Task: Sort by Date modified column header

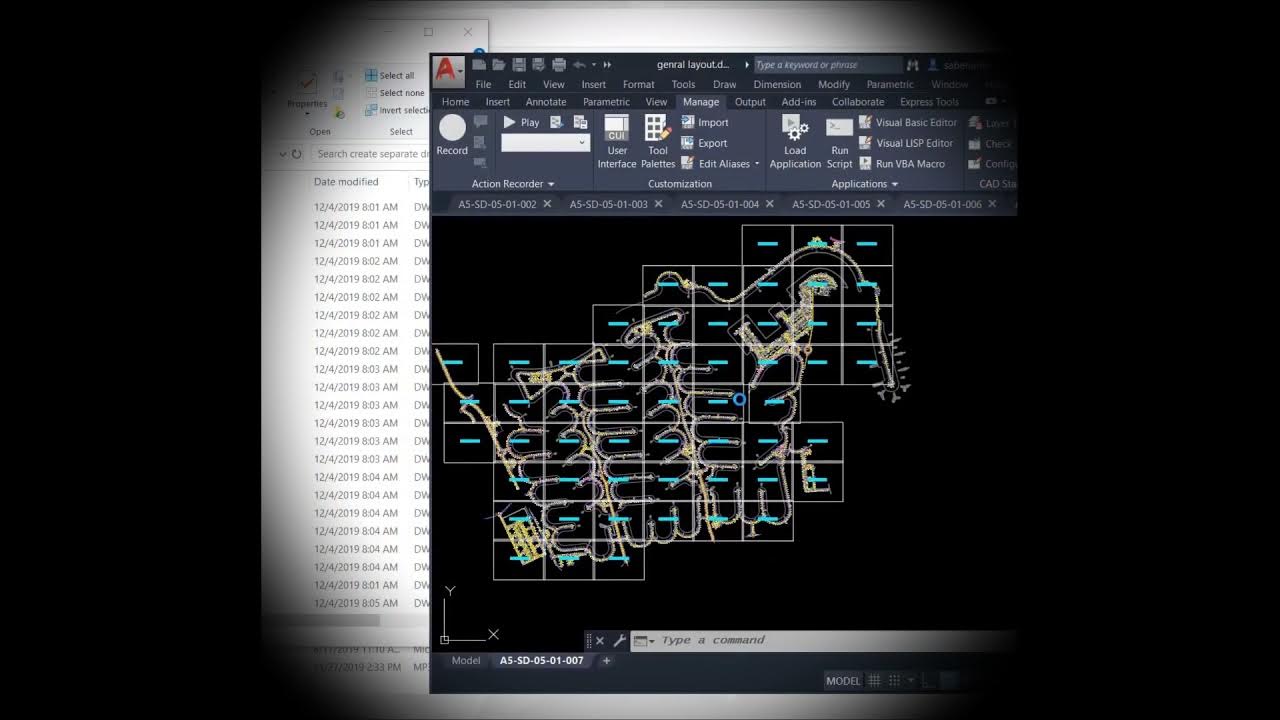Action: tap(346, 182)
